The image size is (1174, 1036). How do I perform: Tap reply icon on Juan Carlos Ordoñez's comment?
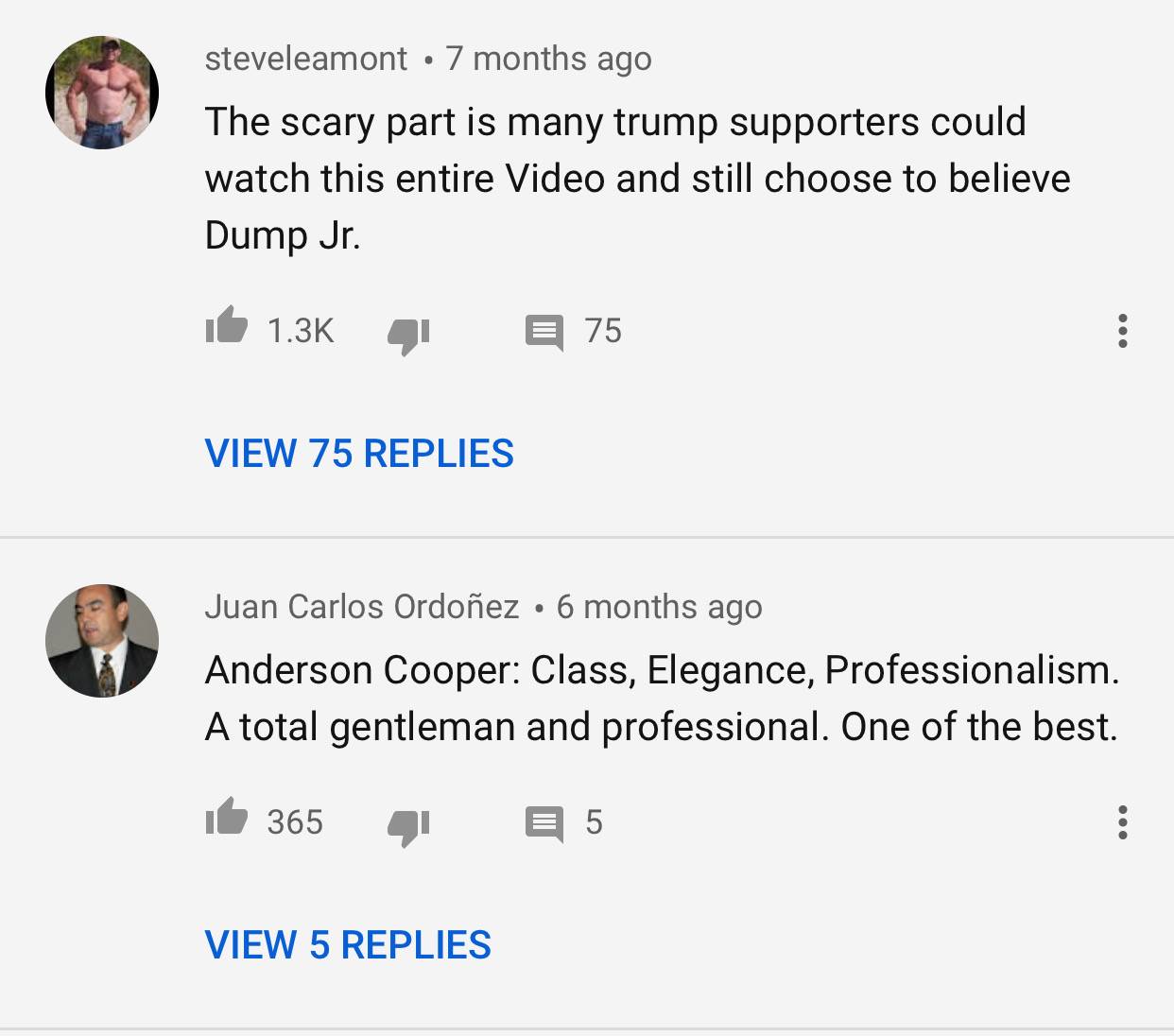[x=544, y=824]
